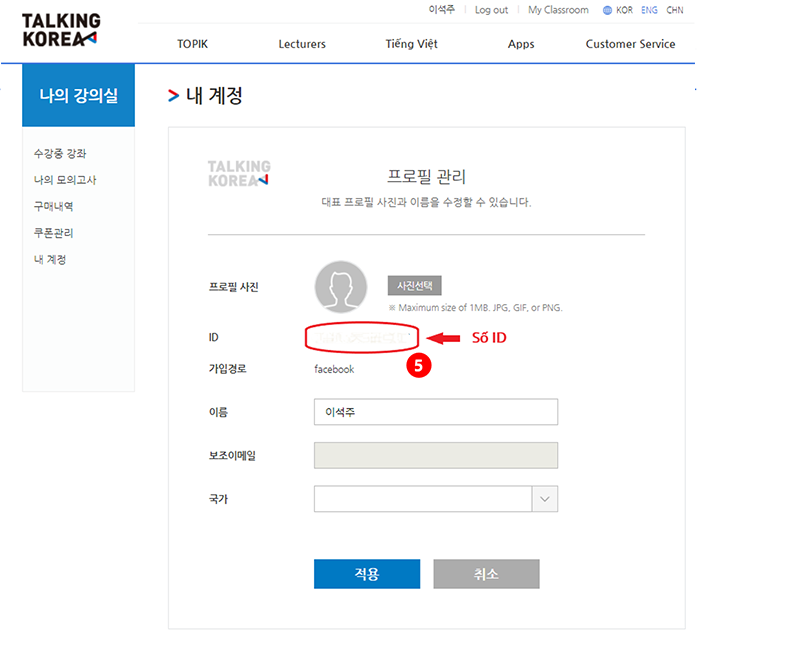Click Log out link at top
The image size is (800, 666).
pos(491,10)
